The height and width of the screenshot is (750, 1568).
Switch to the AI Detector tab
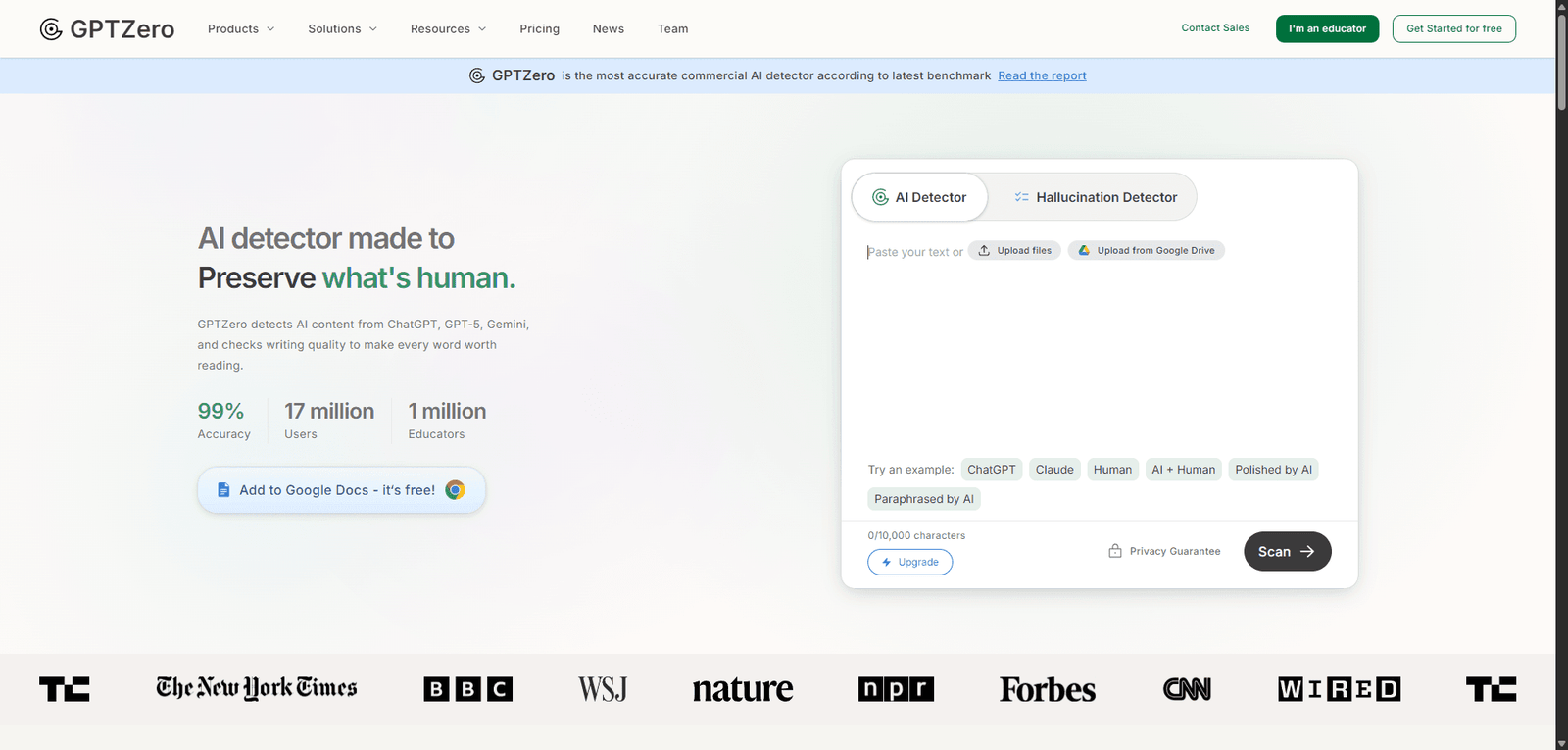(x=919, y=197)
